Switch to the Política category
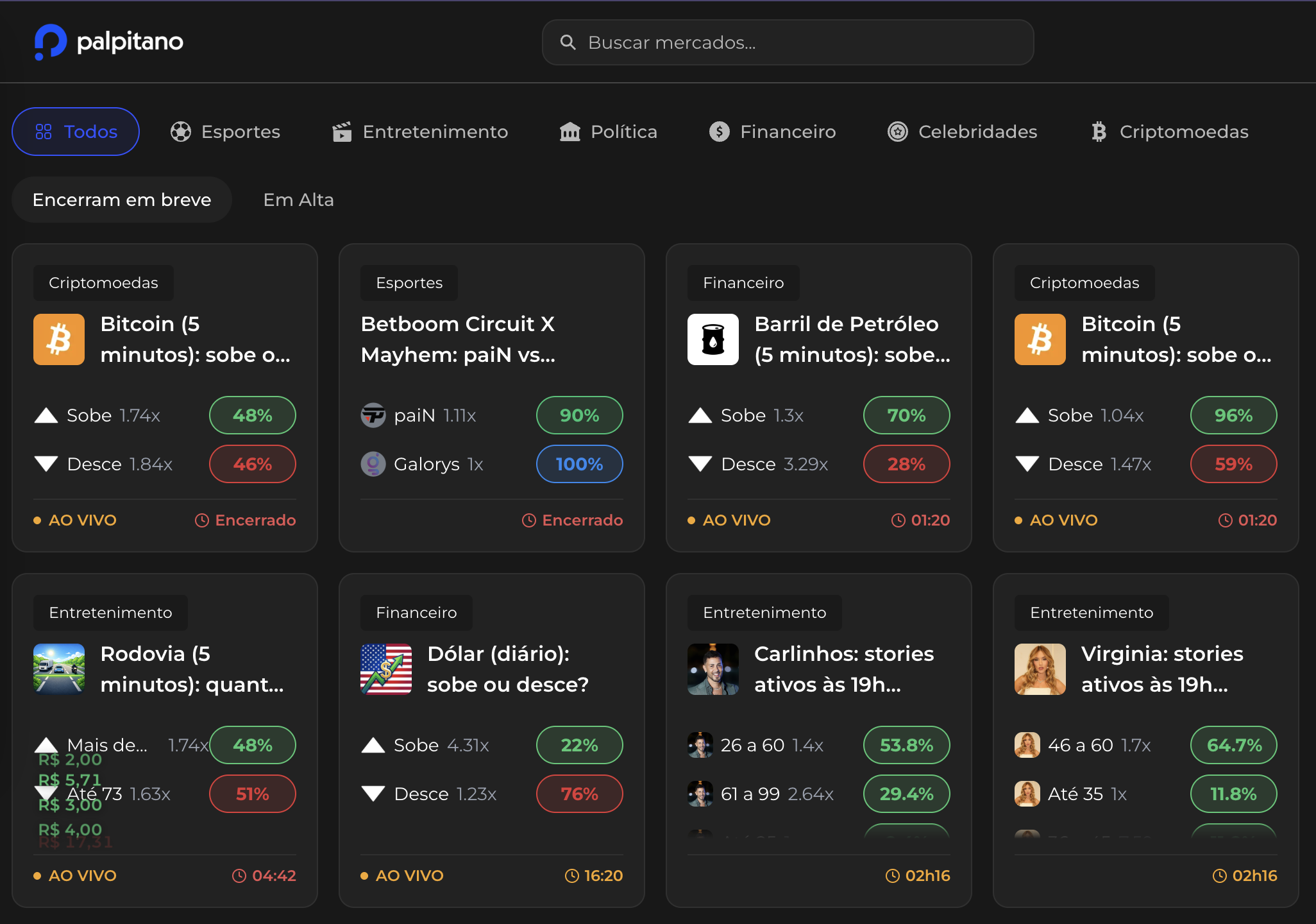The image size is (1316, 924). pyautogui.click(x=609, y=132)
